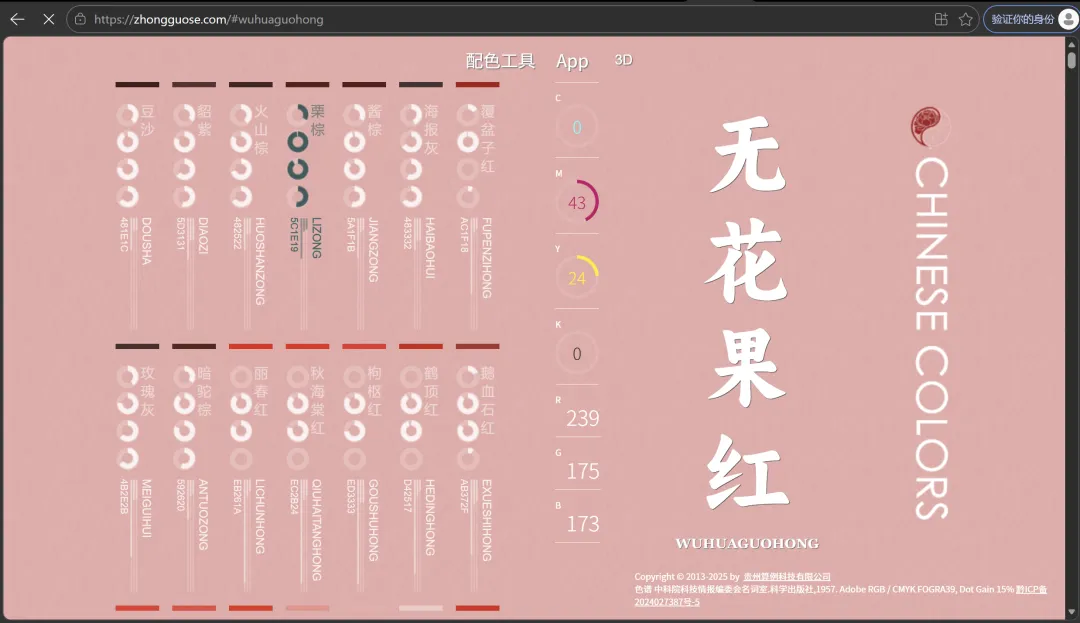Screen dimensions: 1080x623
Task: Click the vertical CHINESE COLORS title
Action: [x=931, y=337]
